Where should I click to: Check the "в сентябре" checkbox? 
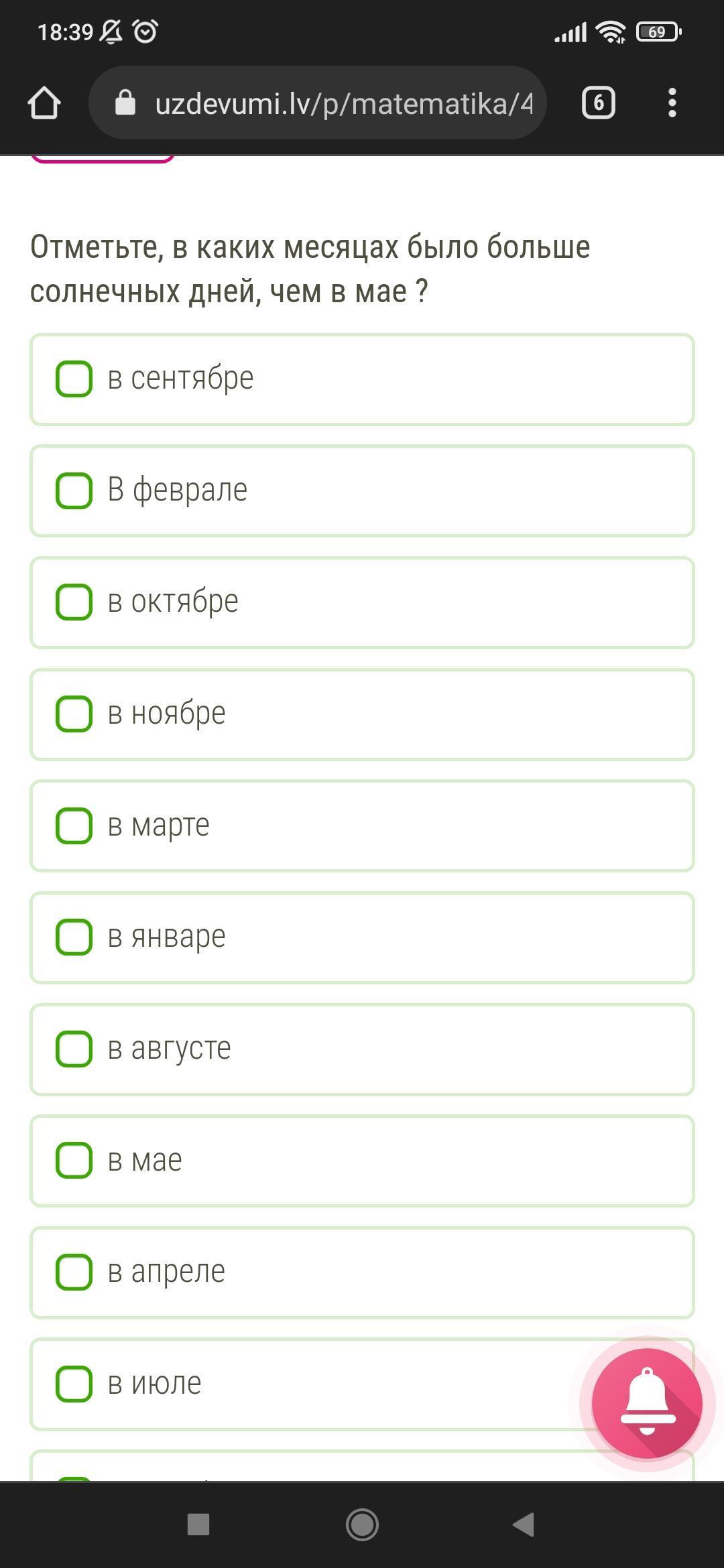coord(74,379)
